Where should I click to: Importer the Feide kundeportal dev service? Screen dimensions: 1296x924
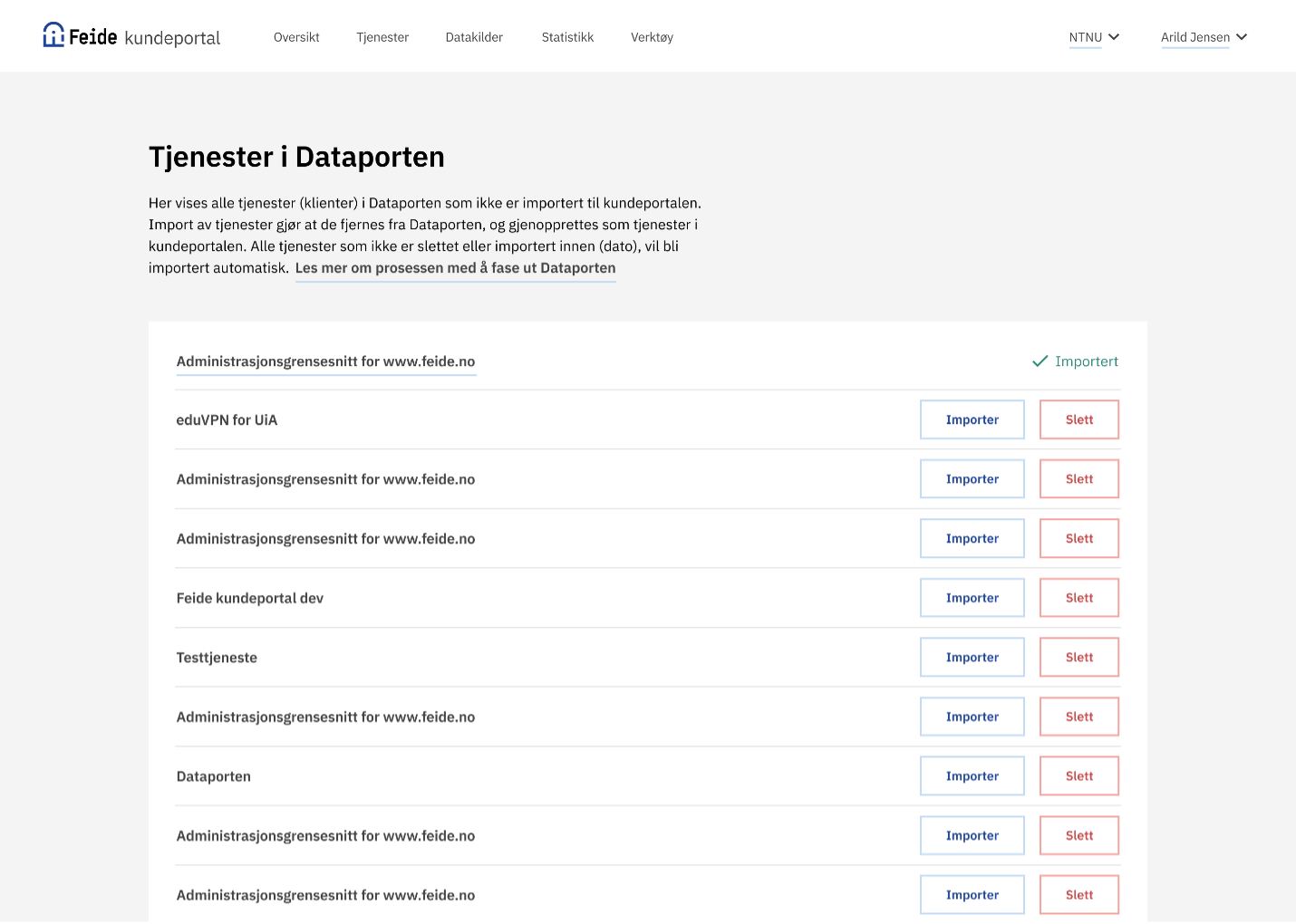[972, 598]
